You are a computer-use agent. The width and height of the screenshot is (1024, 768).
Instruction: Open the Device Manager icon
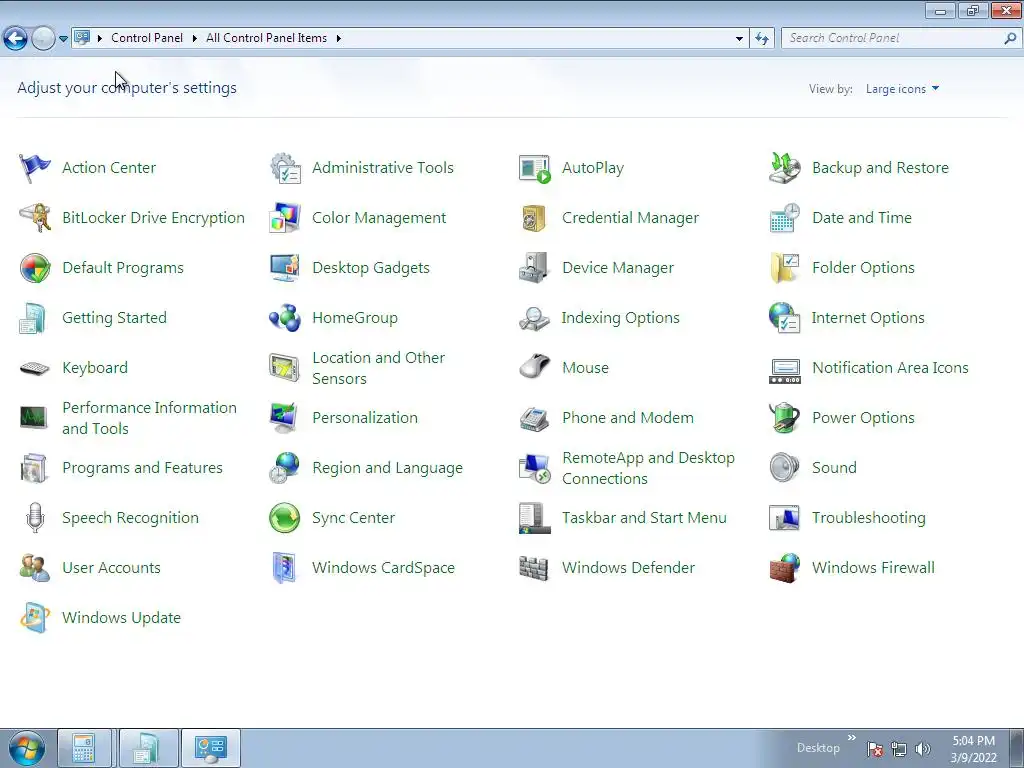[x=534, y=268]
